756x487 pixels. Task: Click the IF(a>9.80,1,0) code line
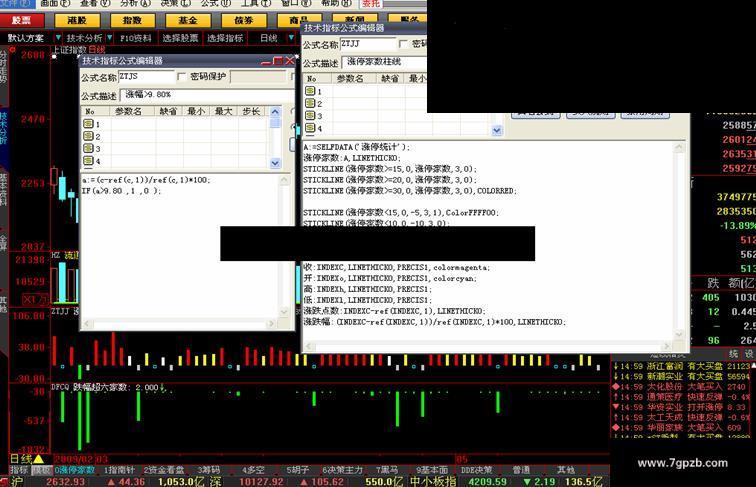coord(121,191)
